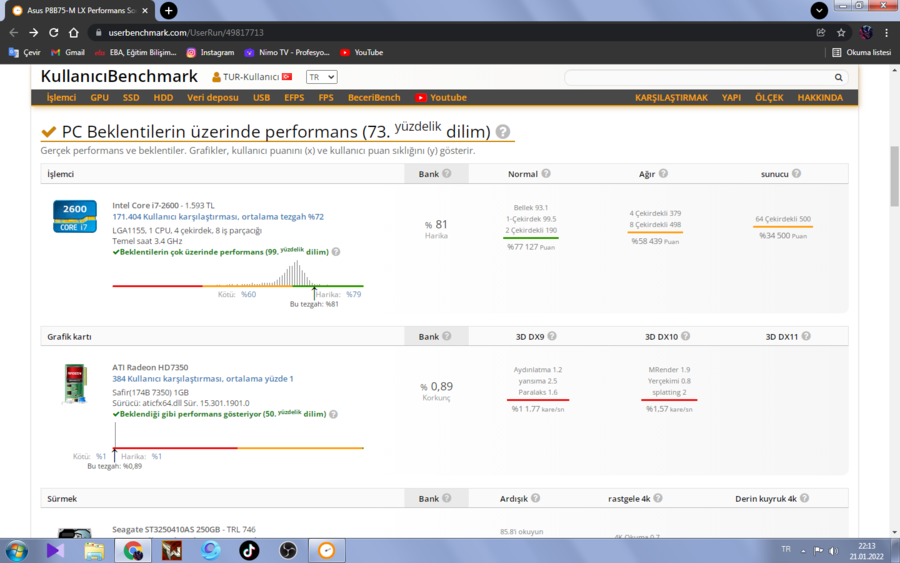Open TUR-Kullanıcı user profile link
Viewport: 900px width, 563px height.
(x=251, y=77)
